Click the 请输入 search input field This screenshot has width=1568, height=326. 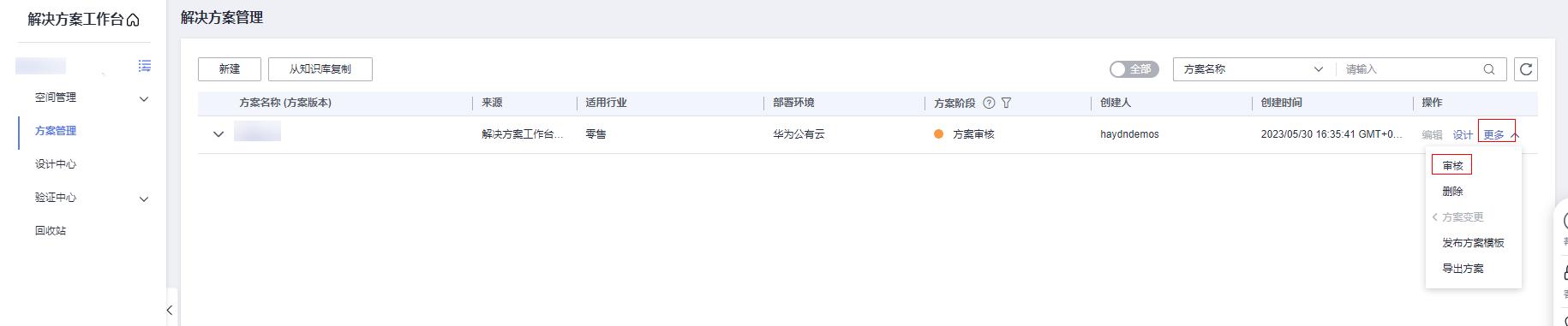[x=1409, y=69]
